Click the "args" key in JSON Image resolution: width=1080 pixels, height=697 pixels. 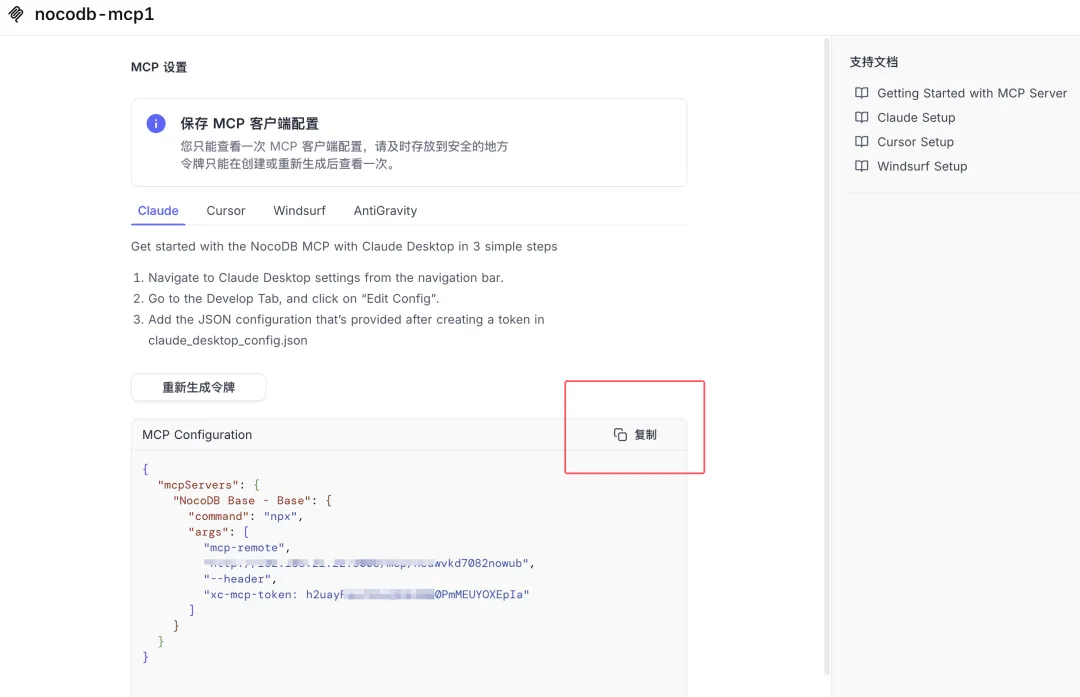(208, 532)
